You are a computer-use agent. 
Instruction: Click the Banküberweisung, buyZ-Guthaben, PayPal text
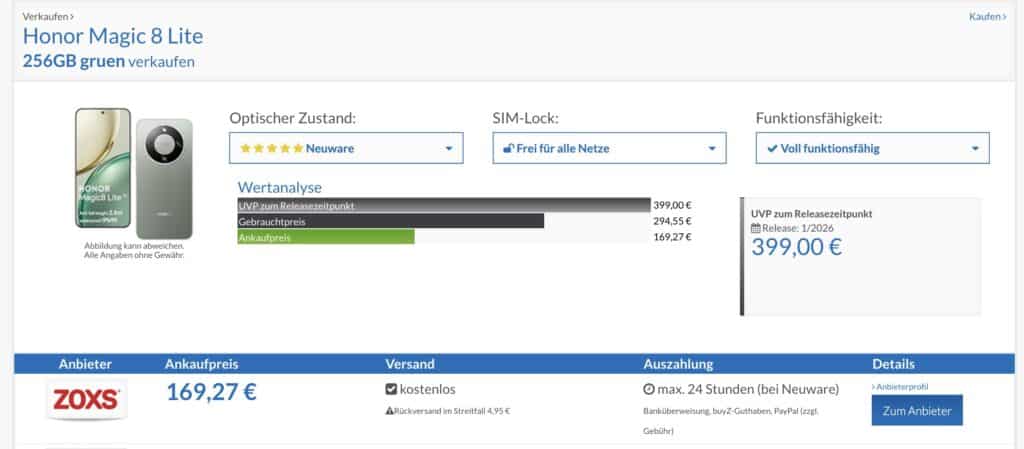[x=730, y=421]
